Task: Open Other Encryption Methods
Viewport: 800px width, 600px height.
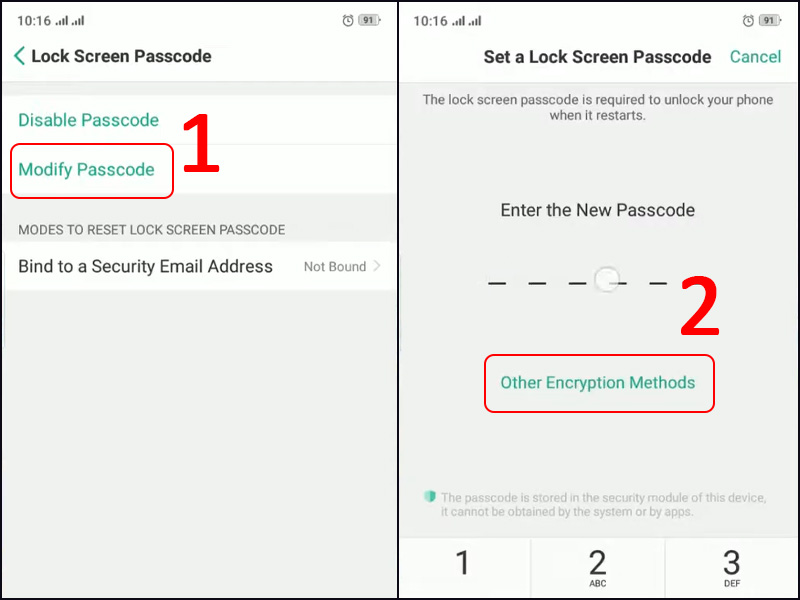Action: (598, 383)
